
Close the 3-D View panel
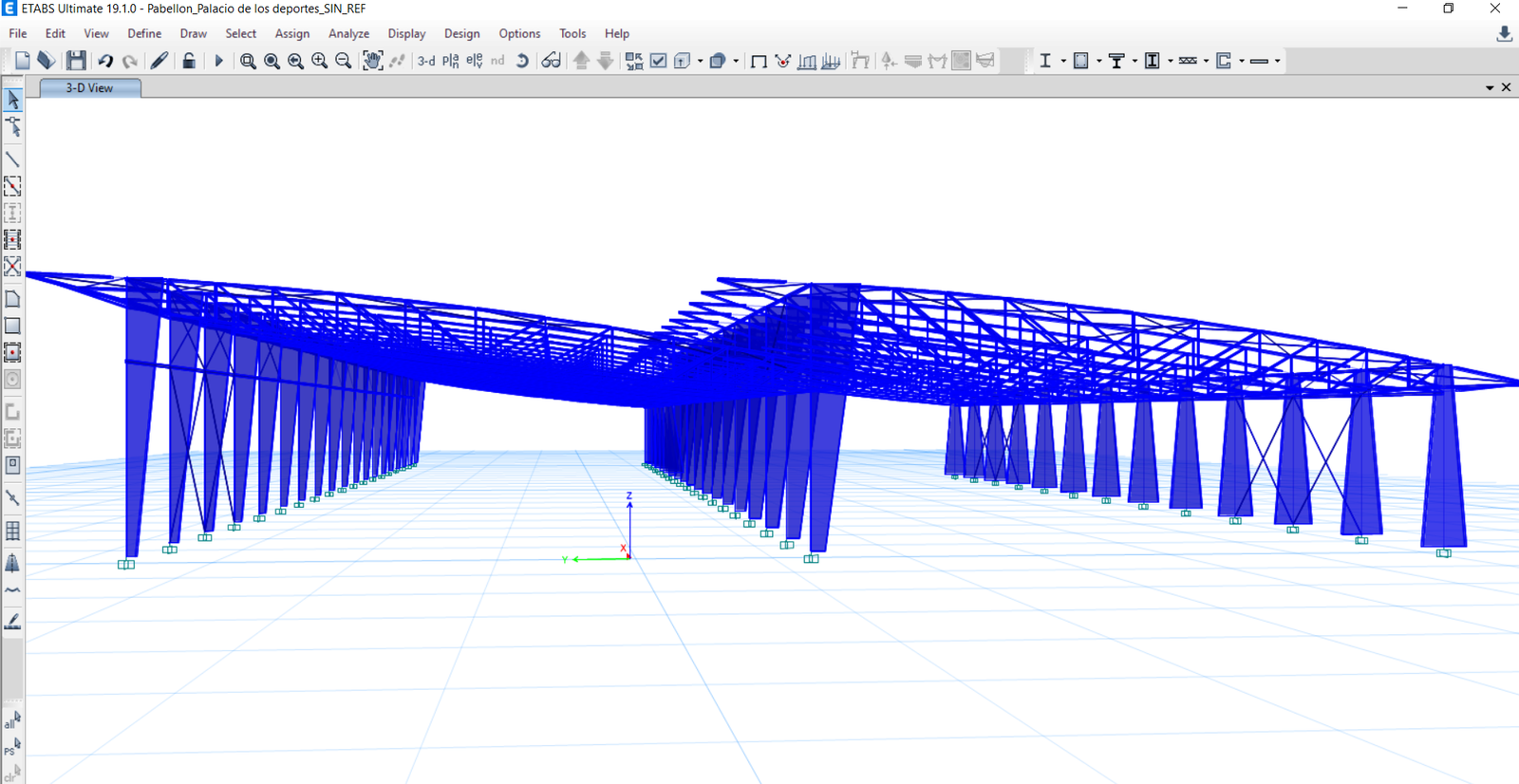tap(1506, 87)
